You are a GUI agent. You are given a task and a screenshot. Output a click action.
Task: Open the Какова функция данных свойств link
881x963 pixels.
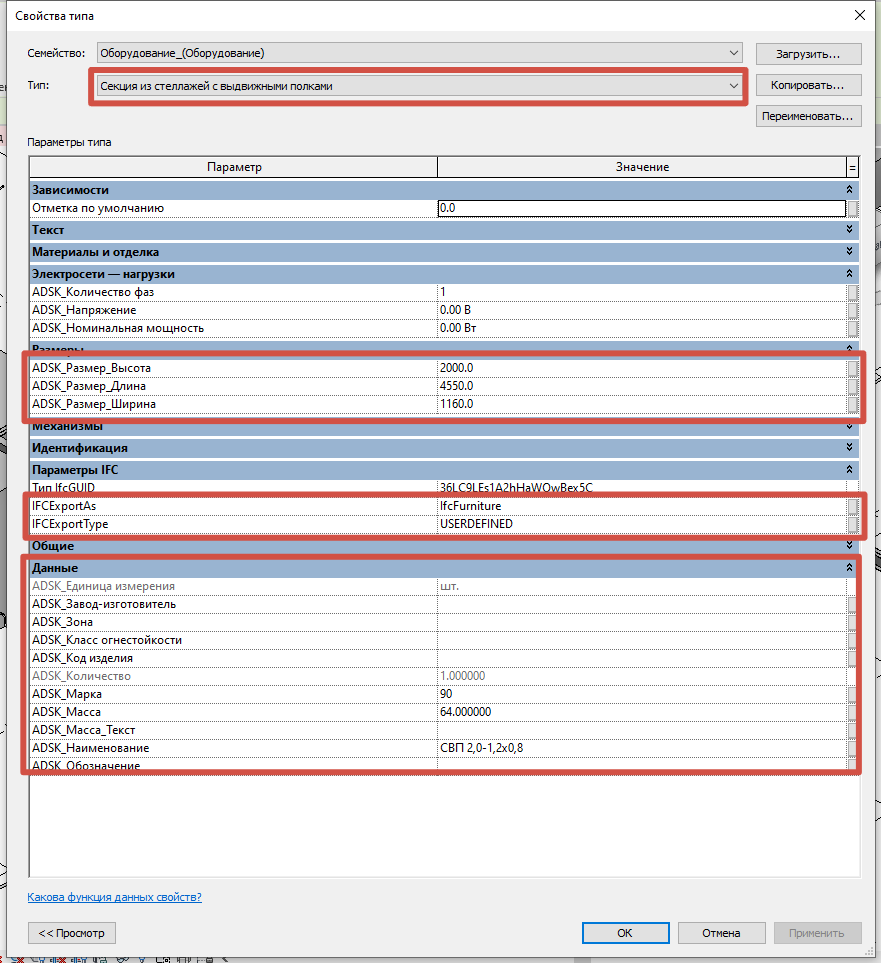pyautogui.click(x=115, y=897)
